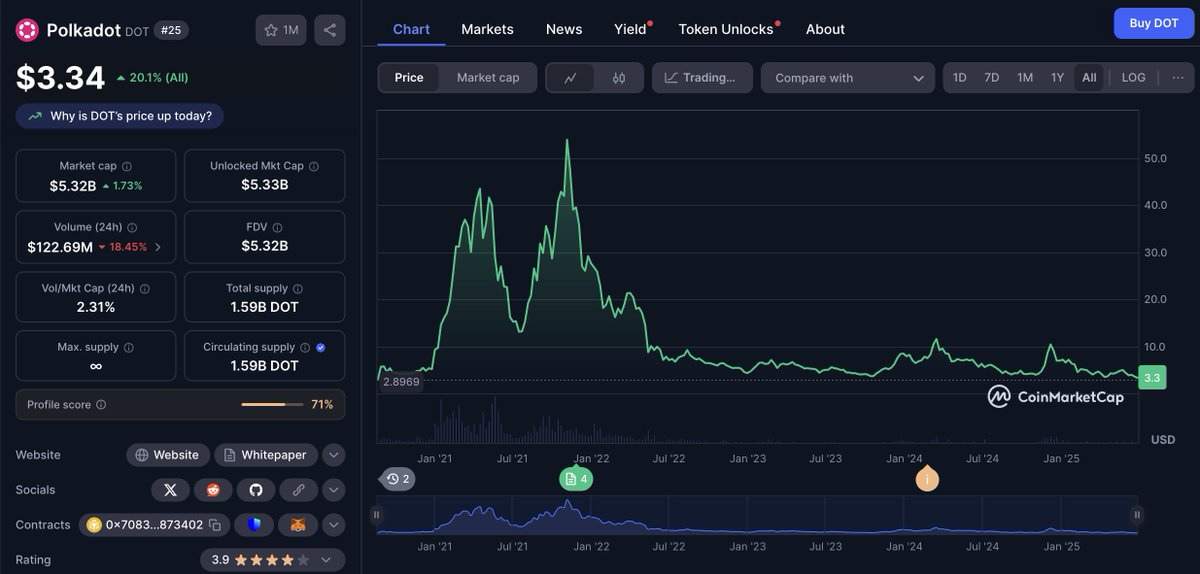Open the Website link button

point(168,455)
